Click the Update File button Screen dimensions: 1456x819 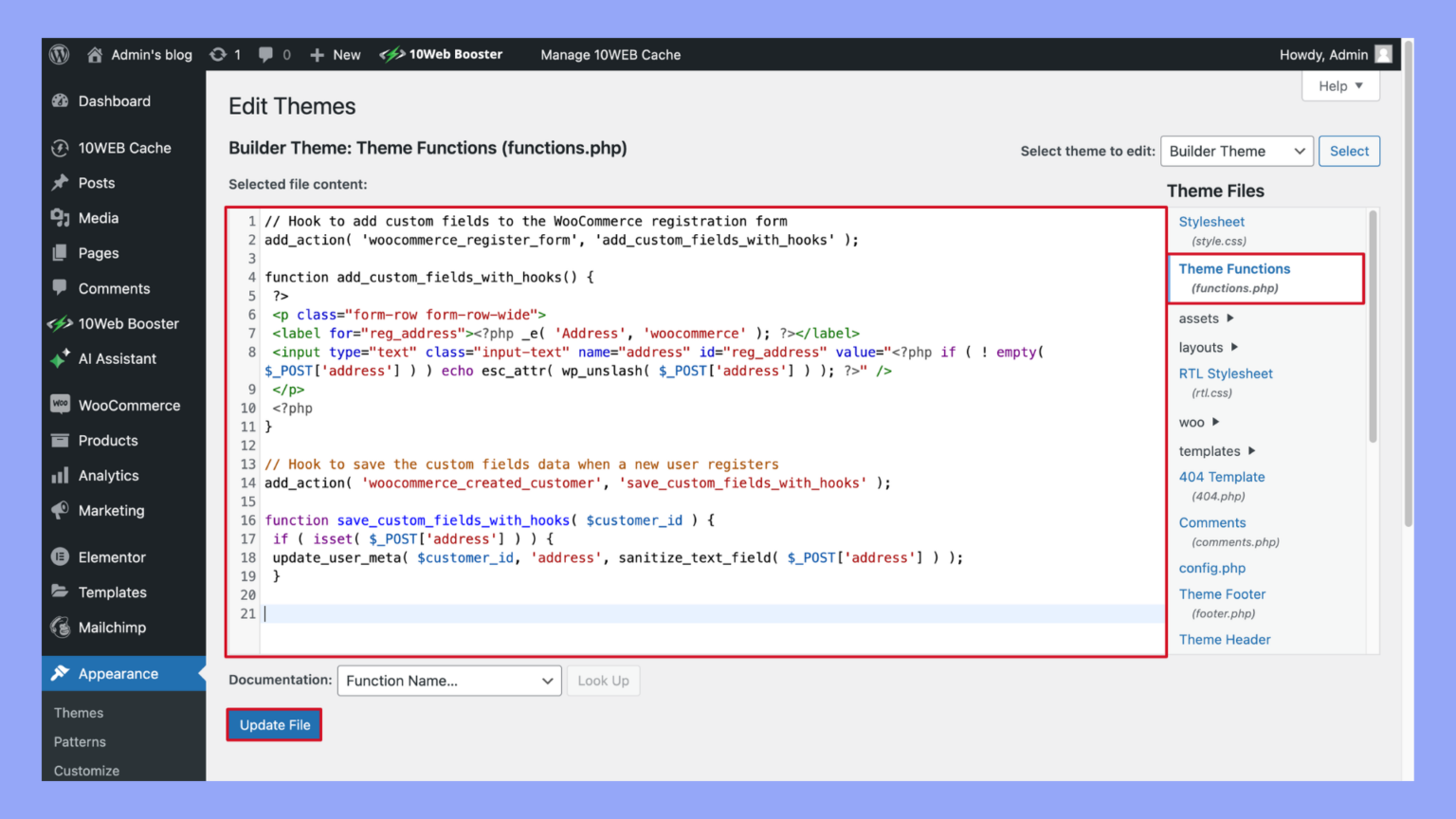(274, 724)
